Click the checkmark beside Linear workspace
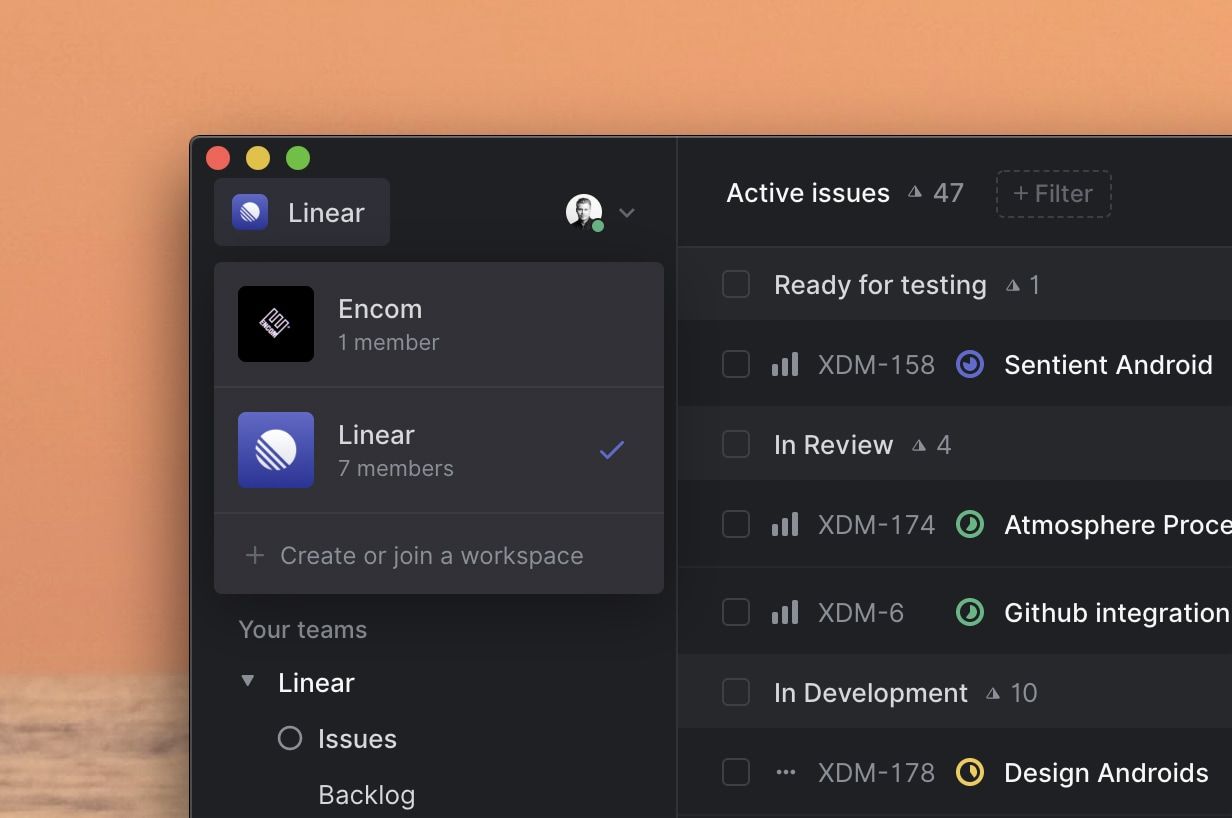Viewport: 1232px width, 818px height. (612, 450)
